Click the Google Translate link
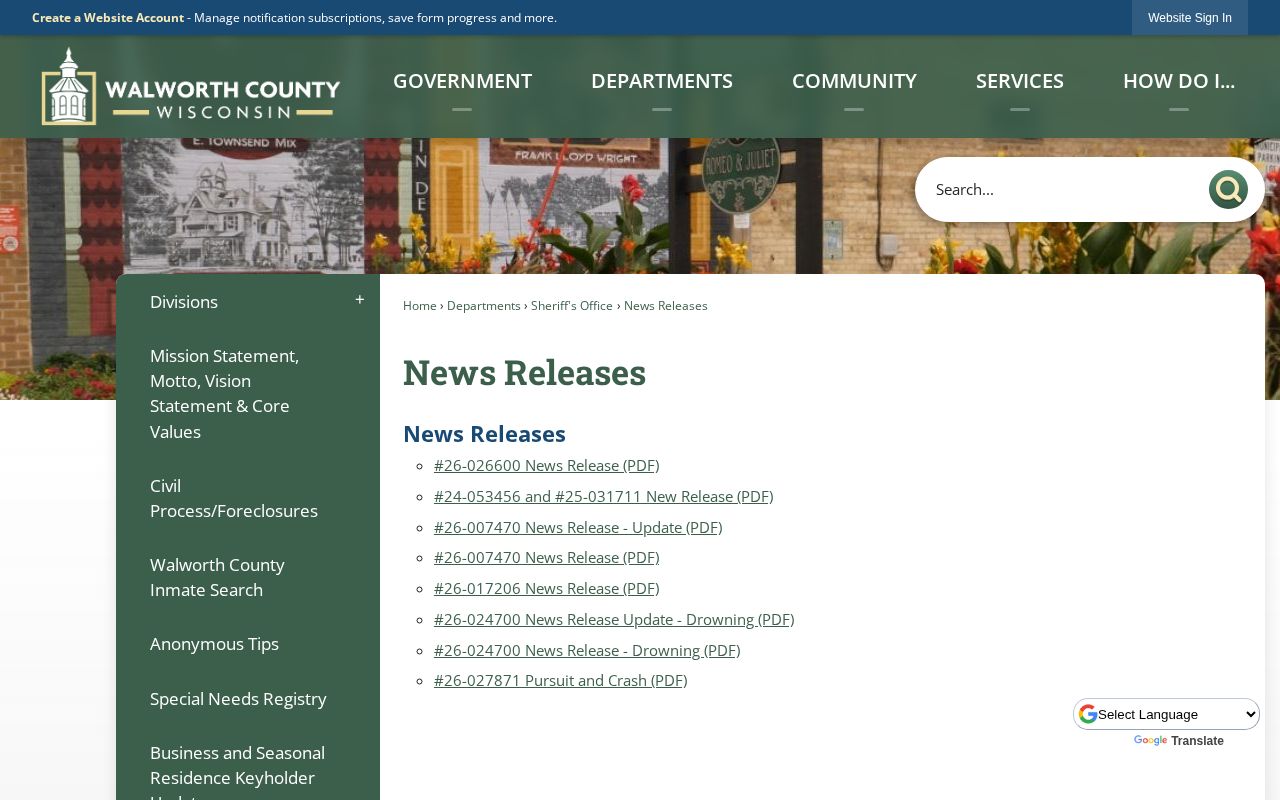 pyautogui.click(x=1178, y=741)
